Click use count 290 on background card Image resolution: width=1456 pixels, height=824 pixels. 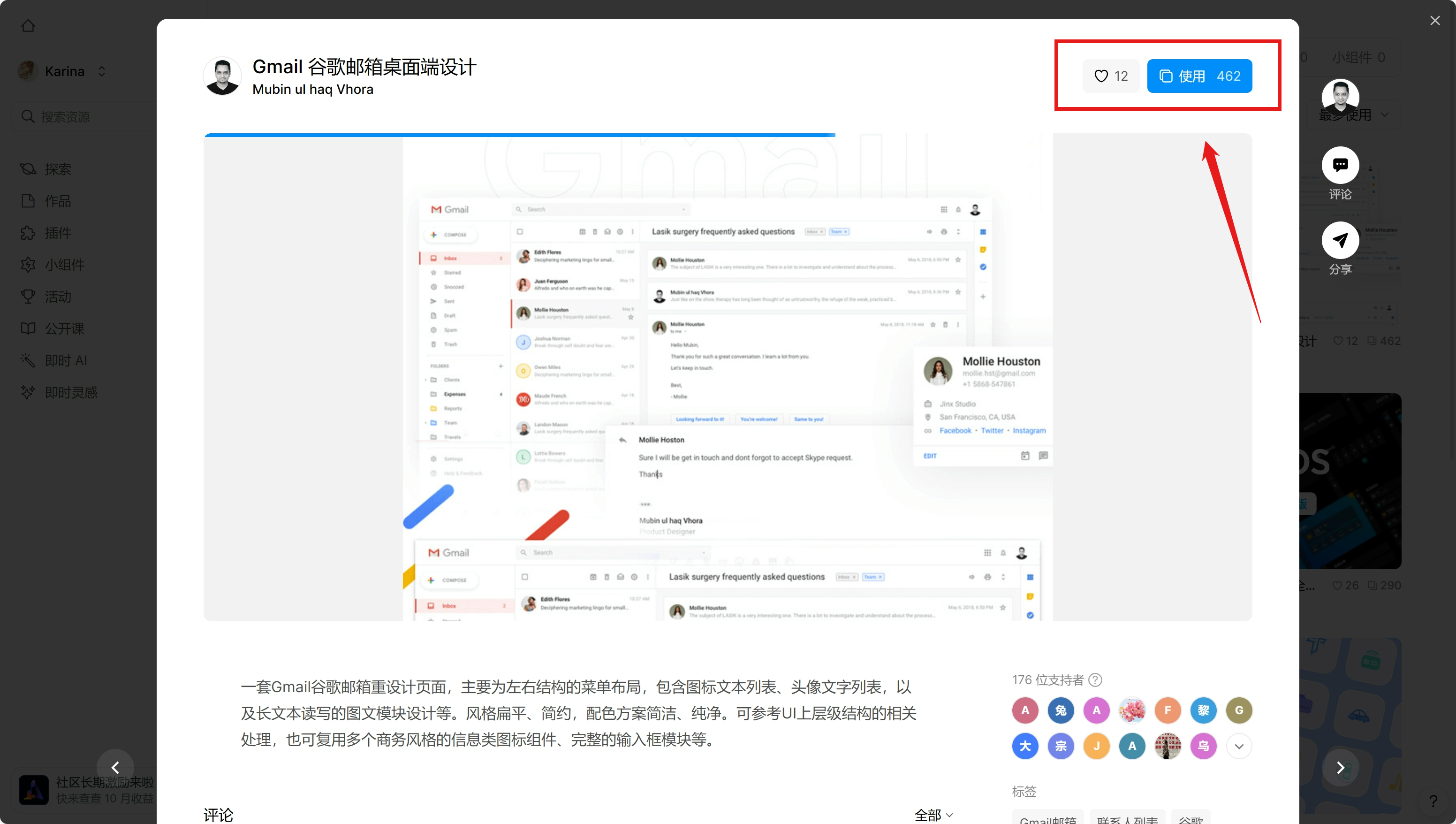pos(1385,586)
